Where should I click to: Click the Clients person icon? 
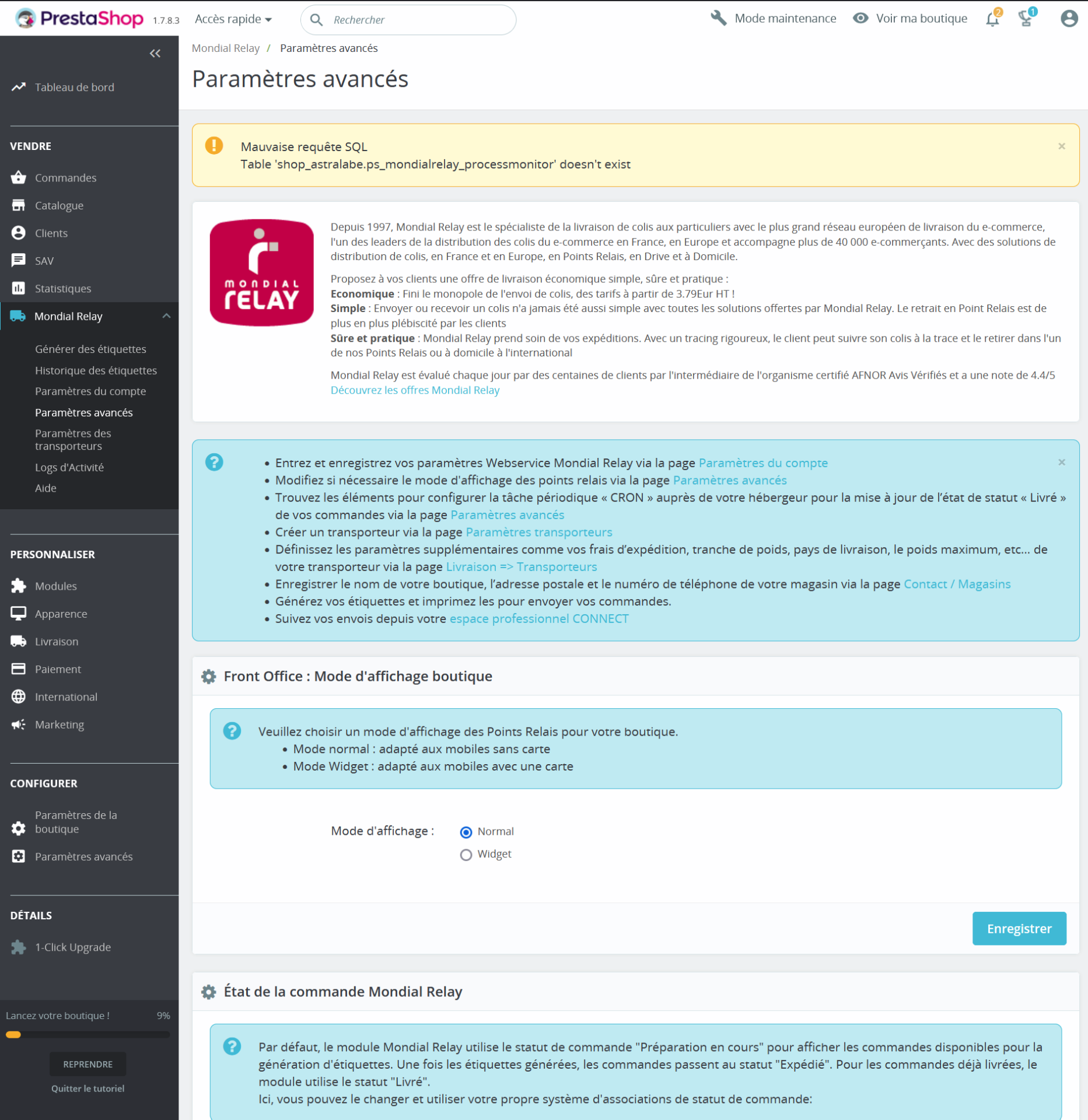click(x=19, y=233)
